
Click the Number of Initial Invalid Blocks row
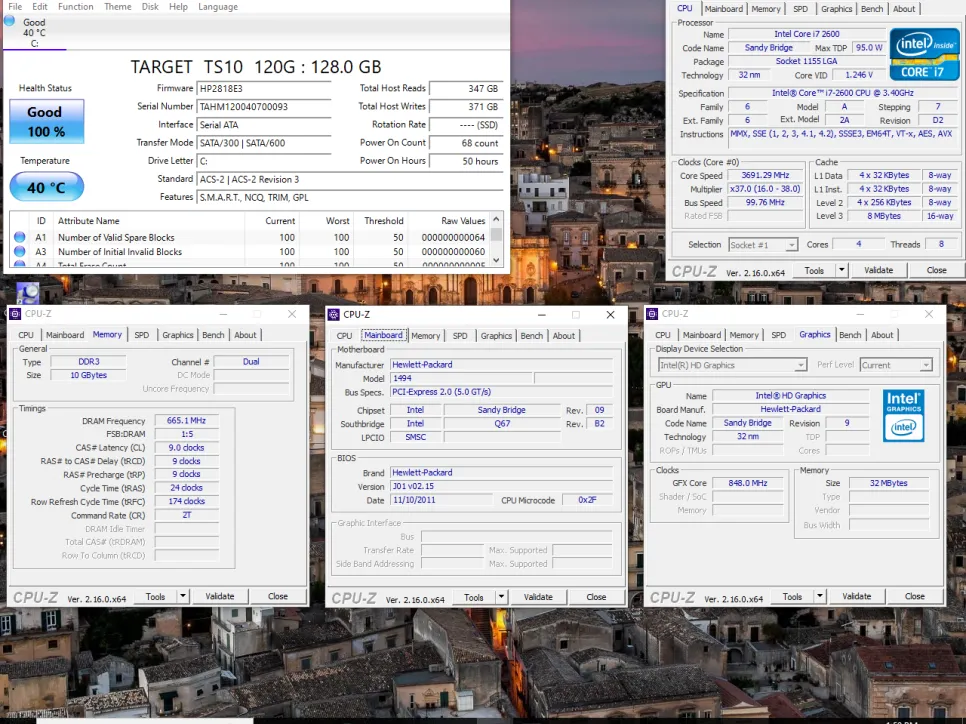pos(250,251)
